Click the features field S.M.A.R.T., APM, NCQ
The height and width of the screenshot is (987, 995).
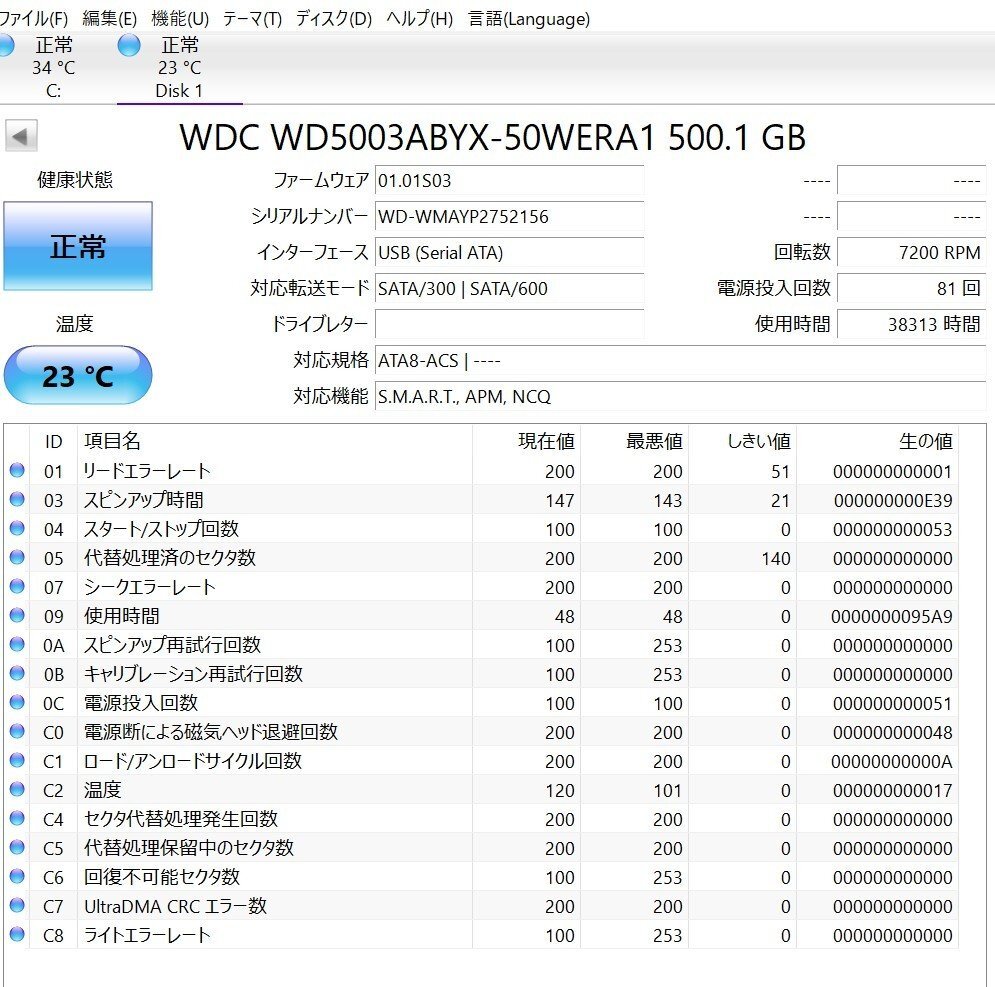point(680,397)
